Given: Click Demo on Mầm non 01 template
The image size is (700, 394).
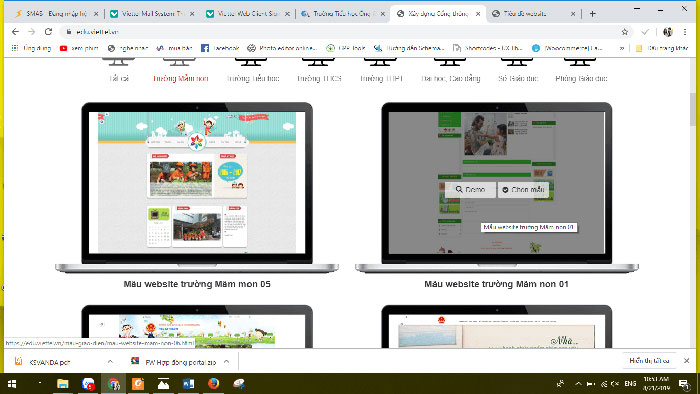Looking at the screenshot, I should (x=470, y=190).
